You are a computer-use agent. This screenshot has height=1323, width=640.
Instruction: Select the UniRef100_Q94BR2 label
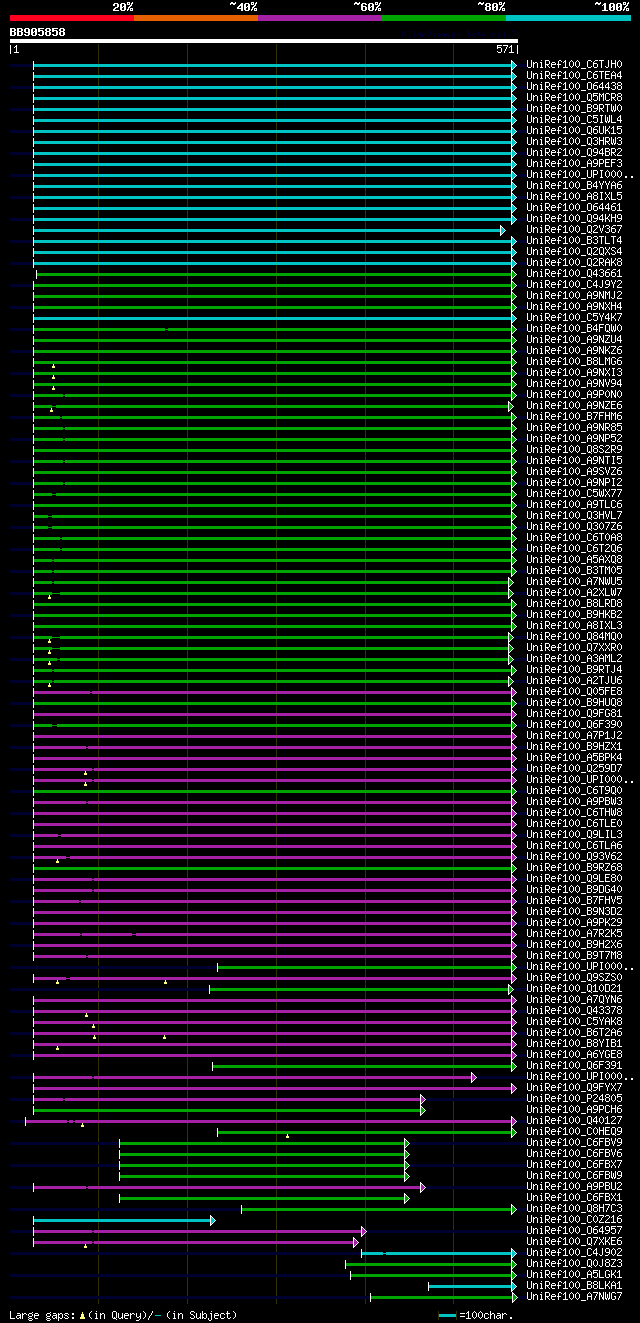tap(574, 152)
